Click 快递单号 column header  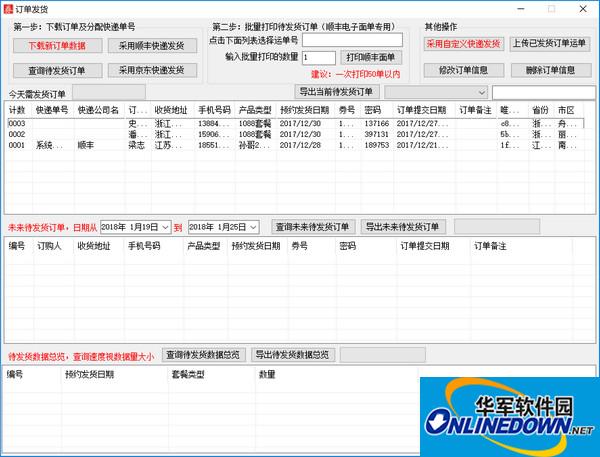tap(52, 110)
